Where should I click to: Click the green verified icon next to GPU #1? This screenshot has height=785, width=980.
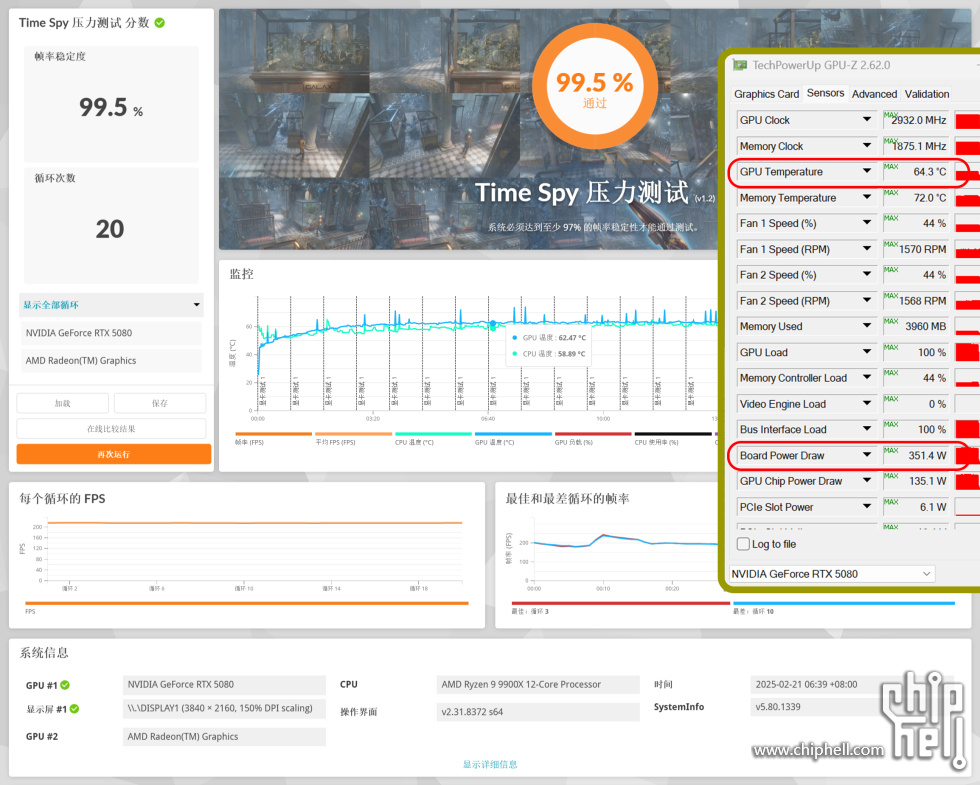[x=65, y=685]
